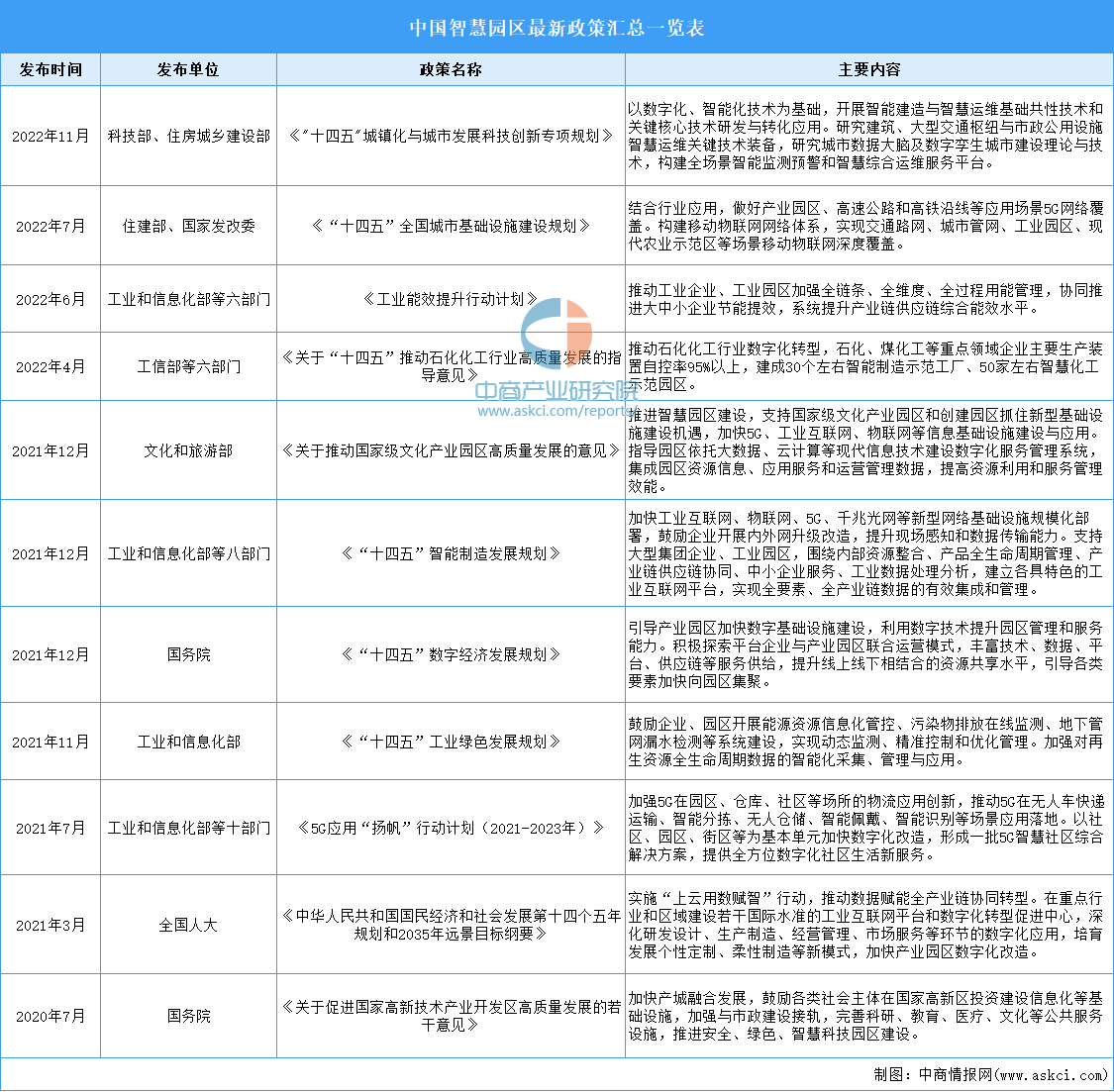Click content text starting 推进智慧园区建设
1114x1092 pixels.
click(865, 450)
